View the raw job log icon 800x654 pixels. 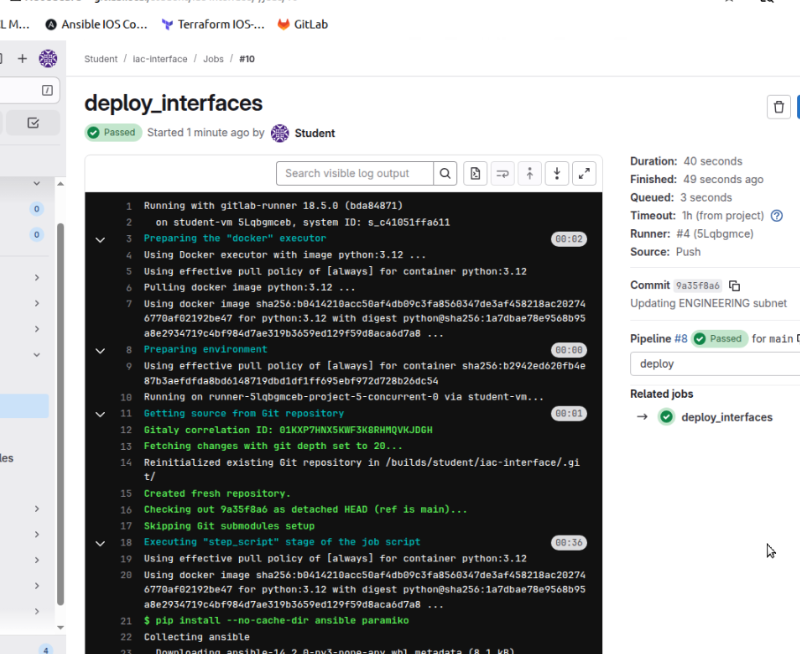pyautogui.click(x=475, y=173)
